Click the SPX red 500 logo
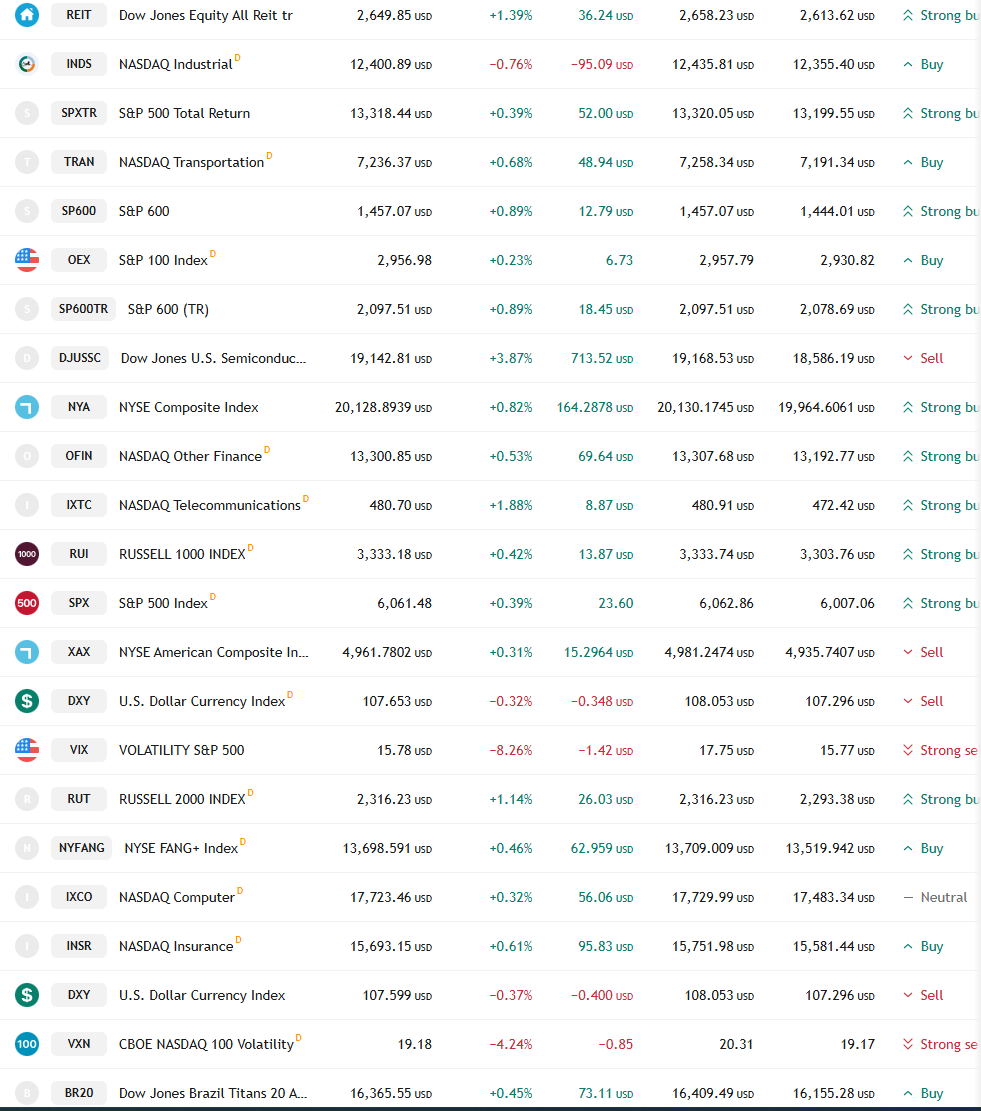Screen dimensions: 981x1111 tap(27, 603)
